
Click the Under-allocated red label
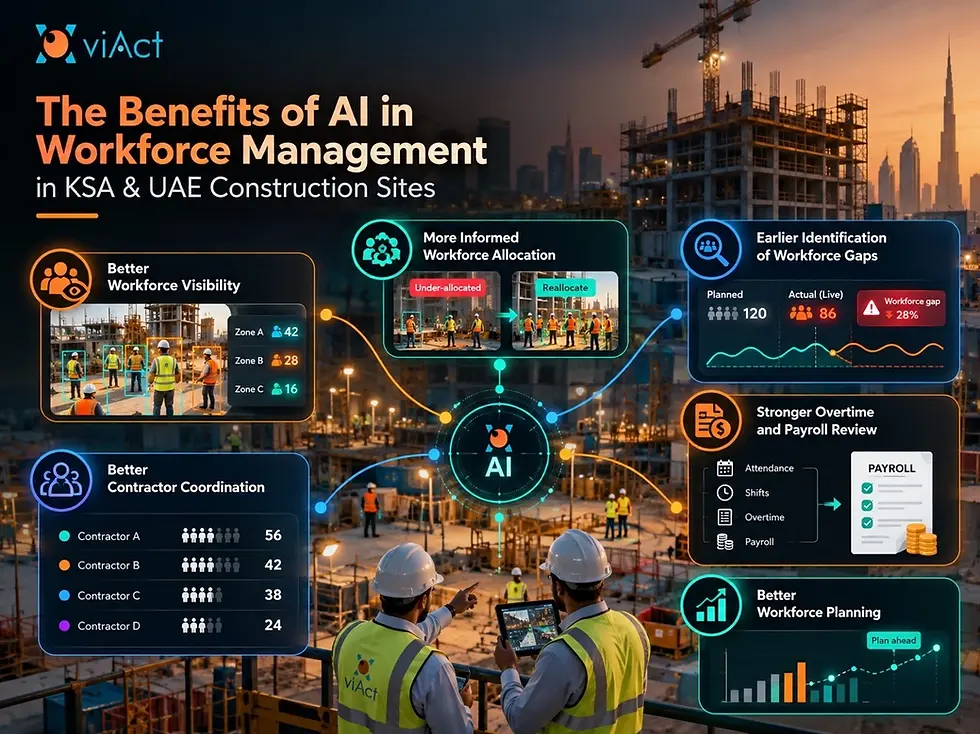point(448,288)
